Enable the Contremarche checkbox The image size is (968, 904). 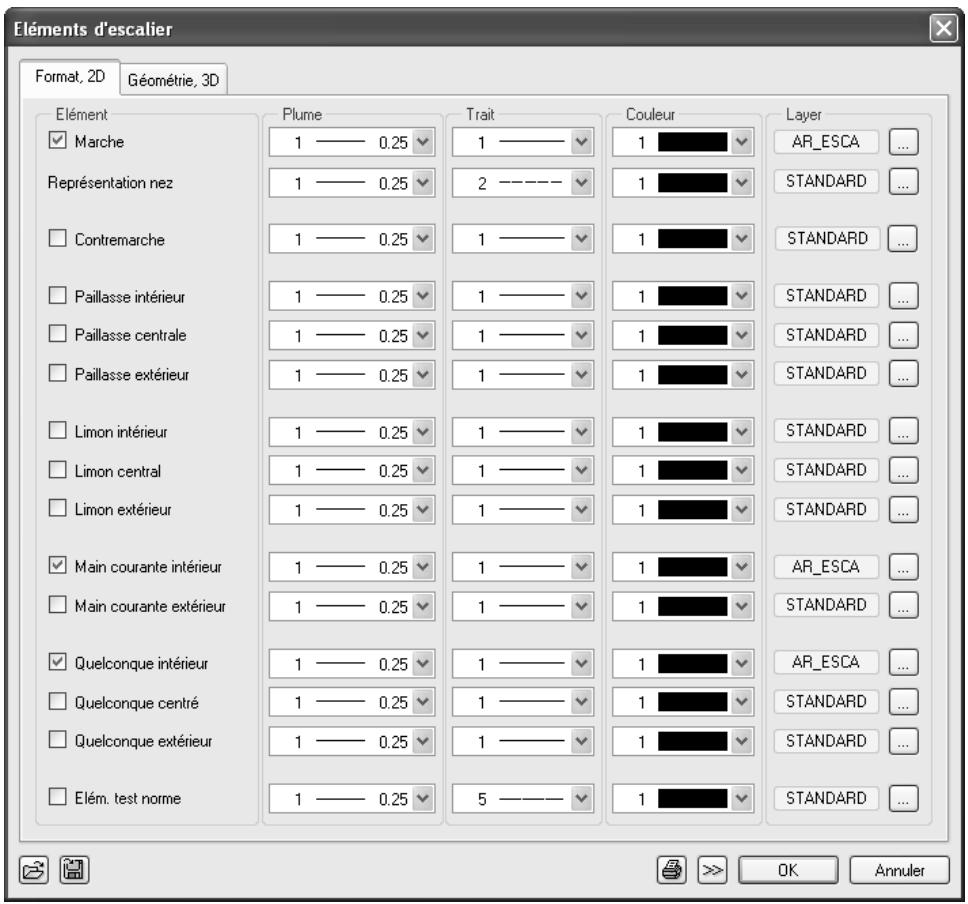click(x=57, y=238)
